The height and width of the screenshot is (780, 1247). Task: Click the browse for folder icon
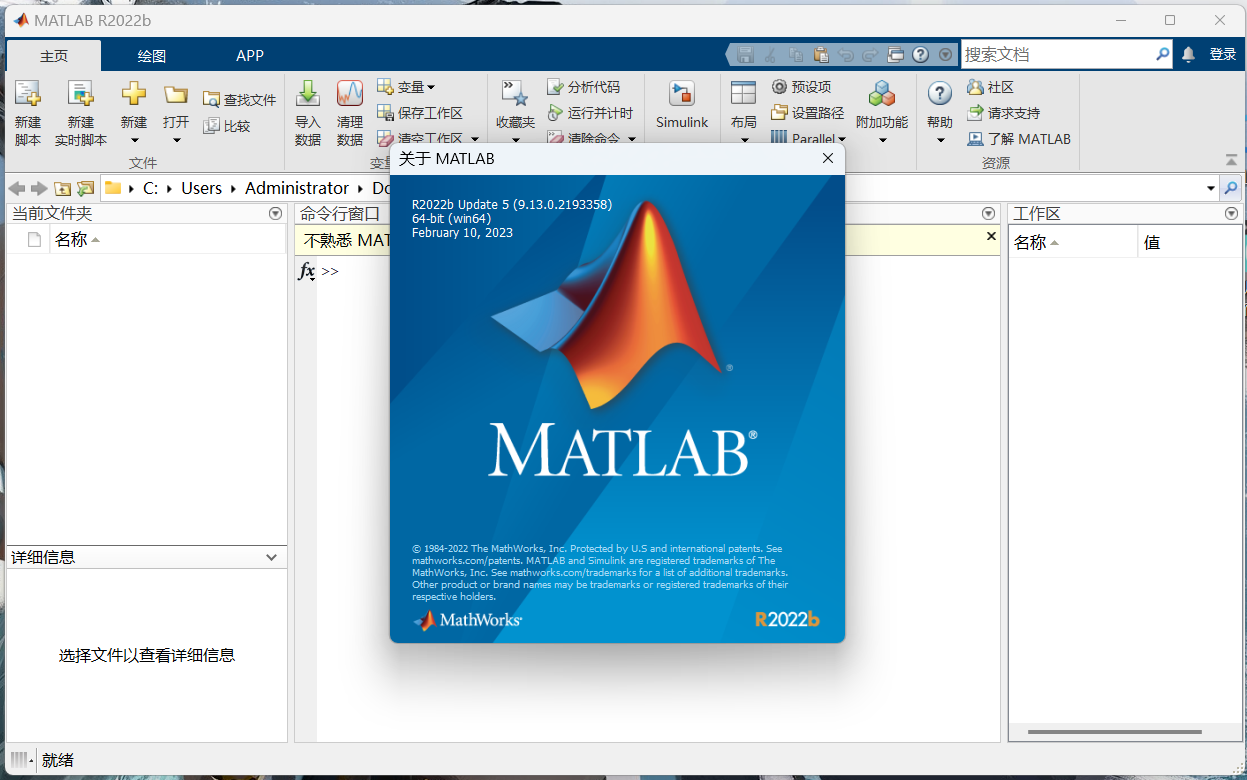(85, 188)
